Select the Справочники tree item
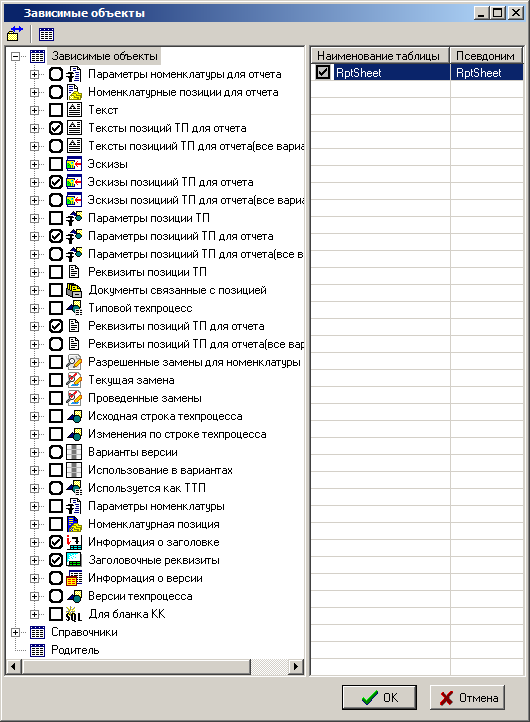 pos(84,632)
